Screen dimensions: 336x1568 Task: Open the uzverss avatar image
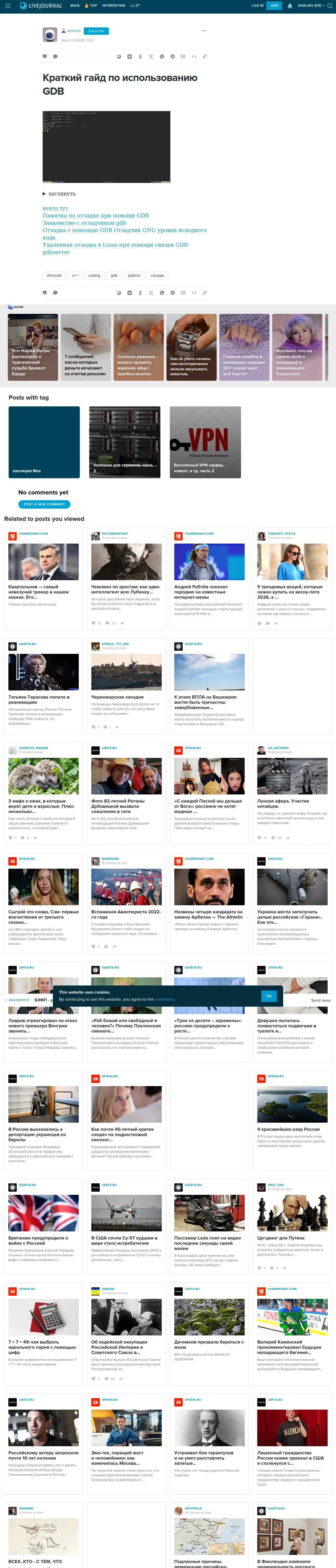click(50, 35)
